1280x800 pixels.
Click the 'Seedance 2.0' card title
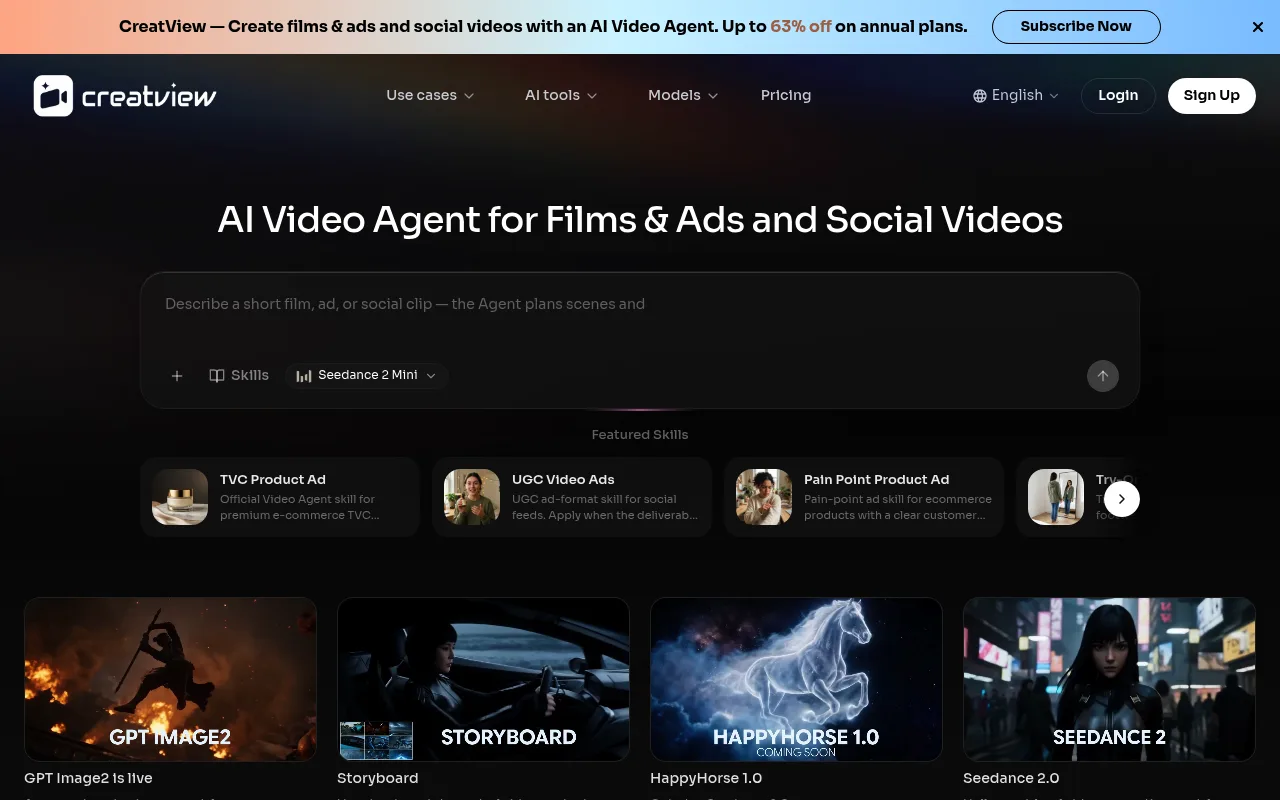pyautogui.click(x=1011, y=779)
